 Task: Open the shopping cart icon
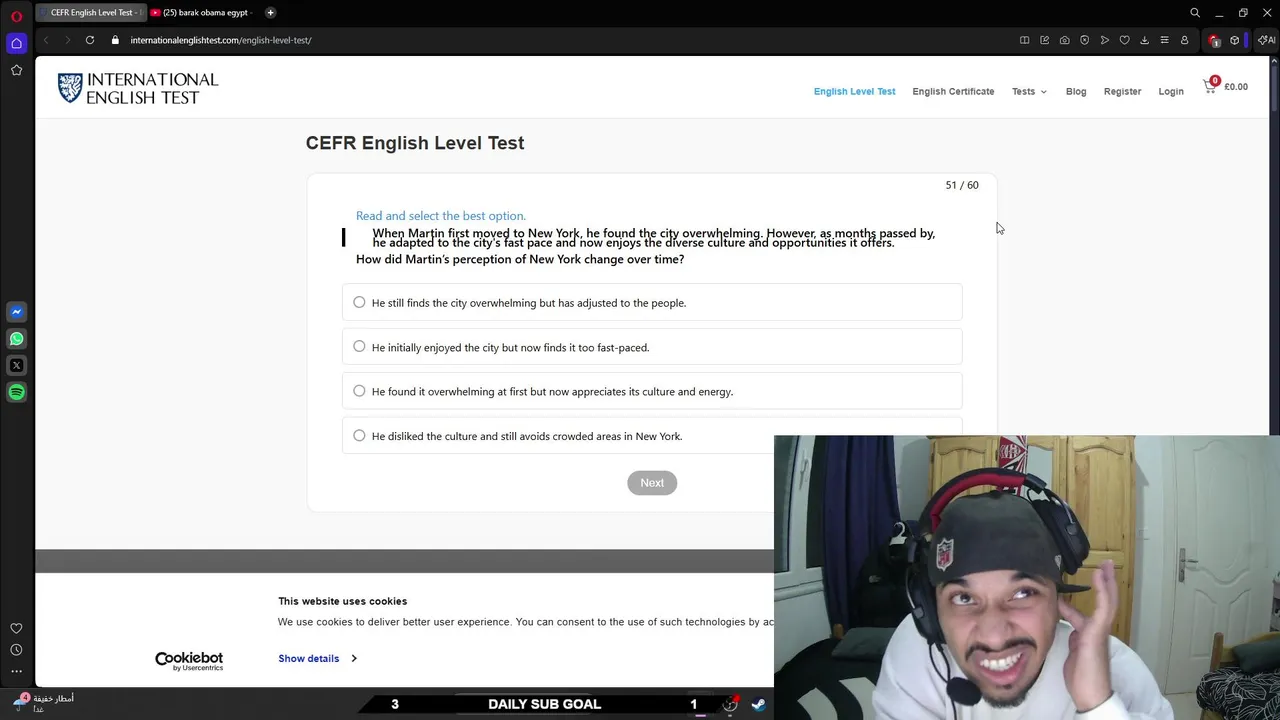click(1210, 86)
